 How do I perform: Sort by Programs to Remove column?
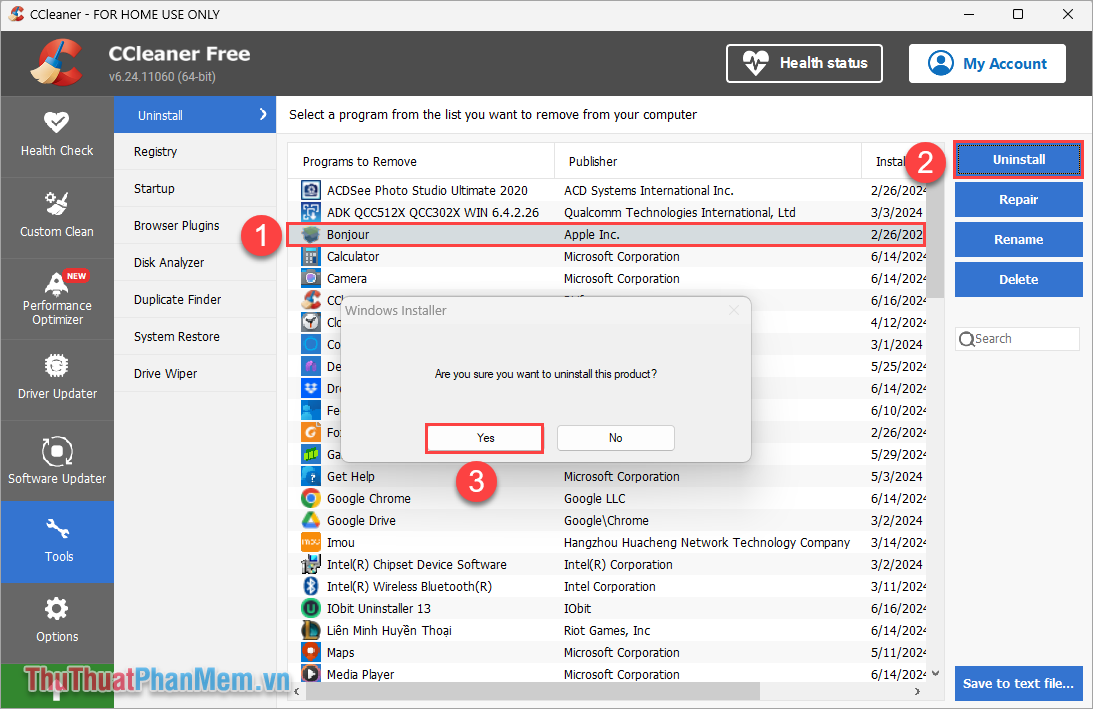421,161
